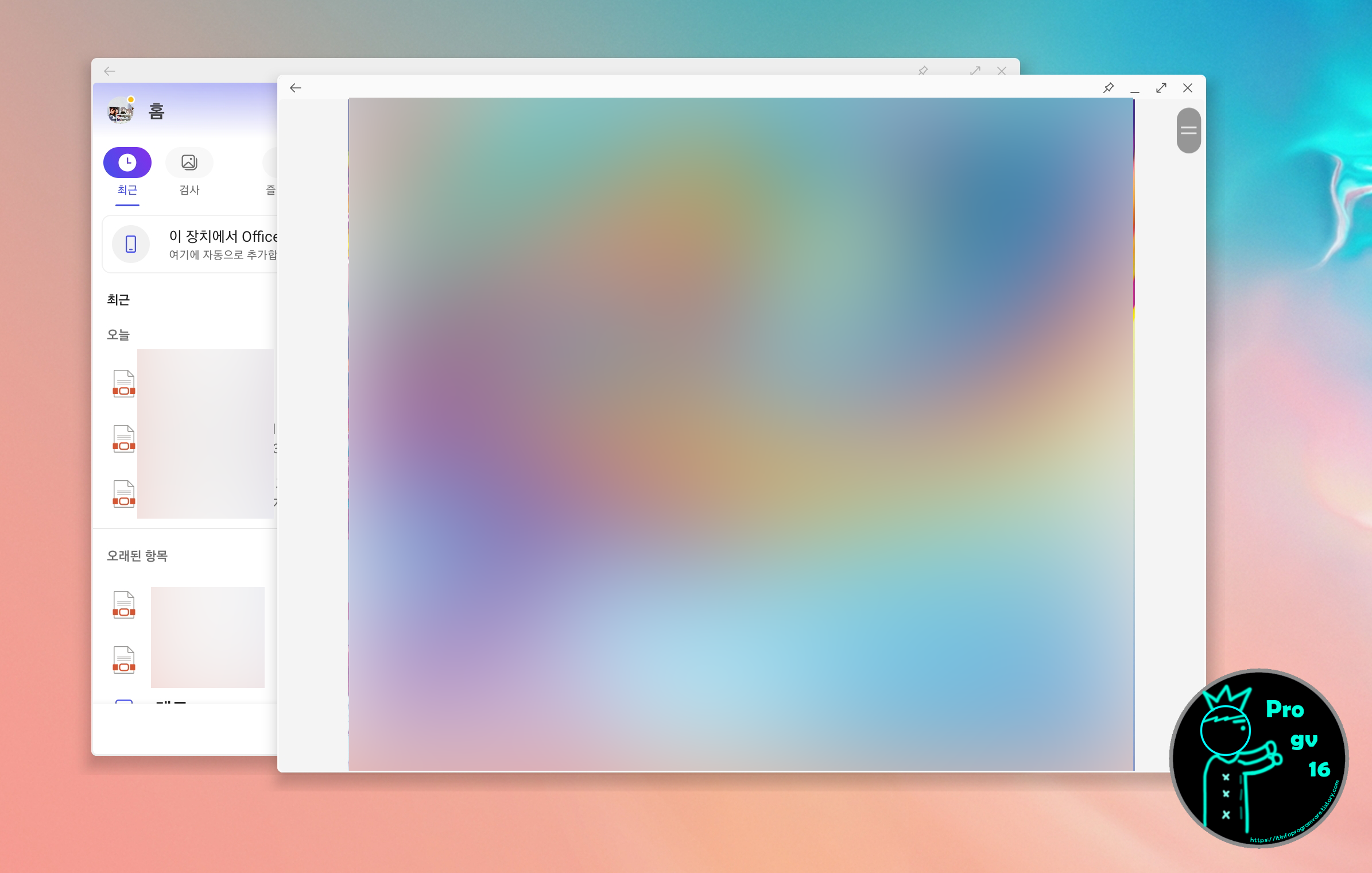This screenshot has width=1372, height=873.
Task: Pin the front preview window
Action: [1109, 88]
